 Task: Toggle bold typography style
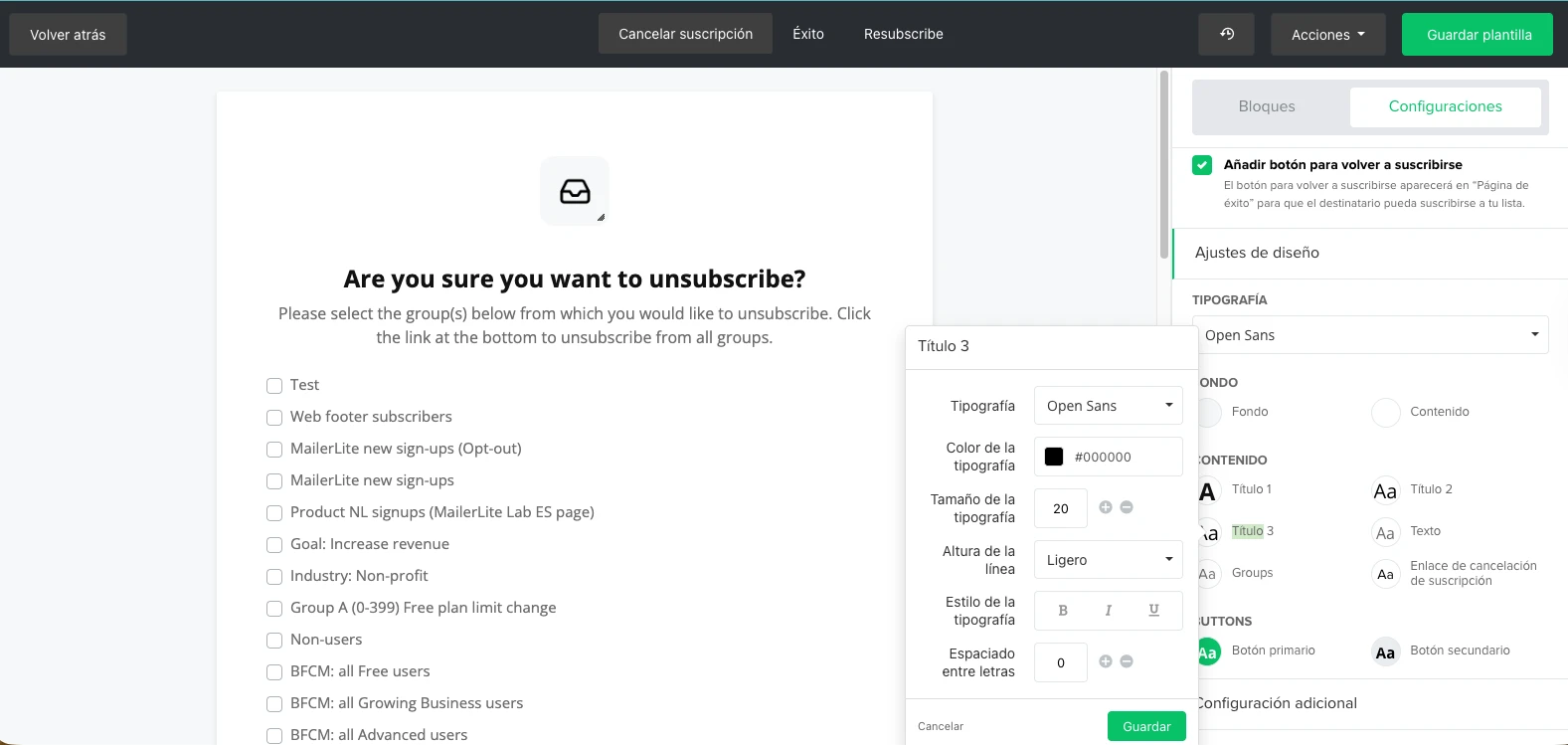[x=1063, y=611]
